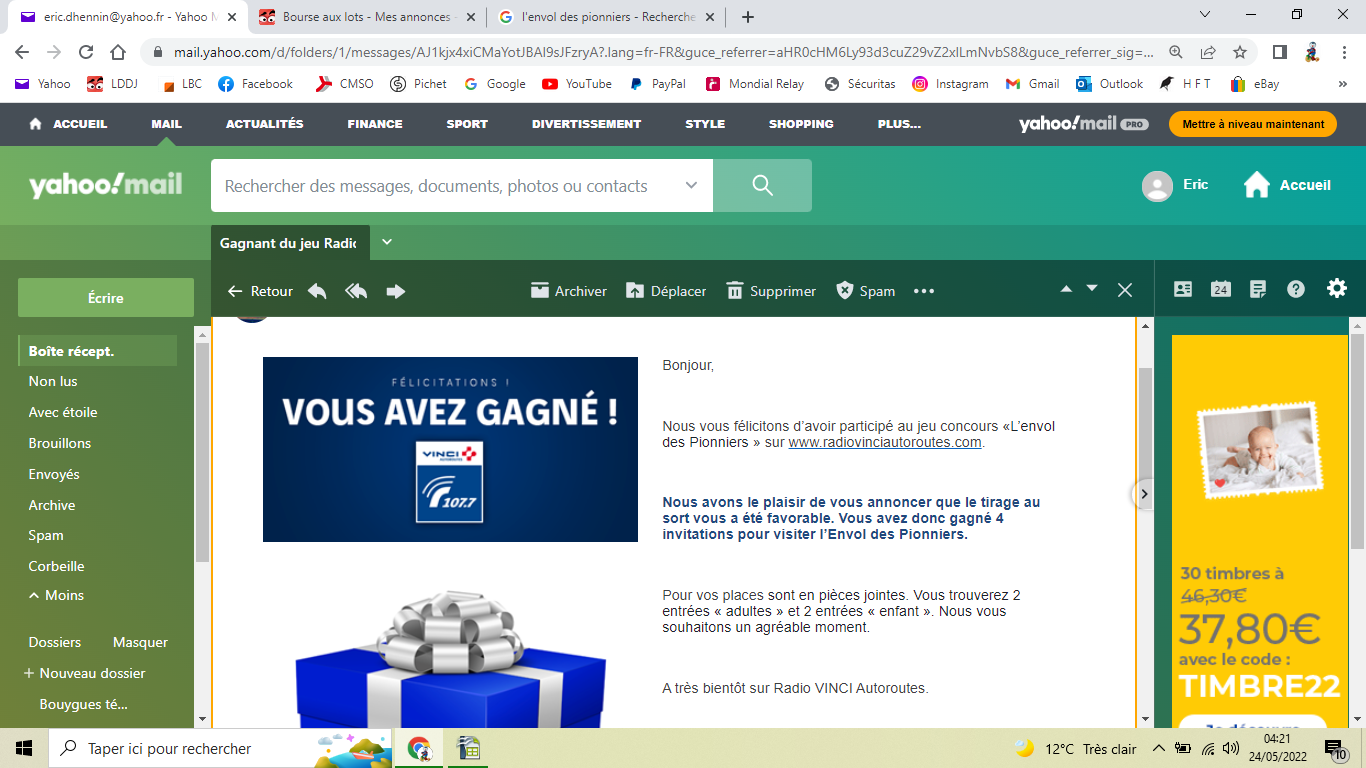Click the Chrome taskbar icon

coord(419,748)
